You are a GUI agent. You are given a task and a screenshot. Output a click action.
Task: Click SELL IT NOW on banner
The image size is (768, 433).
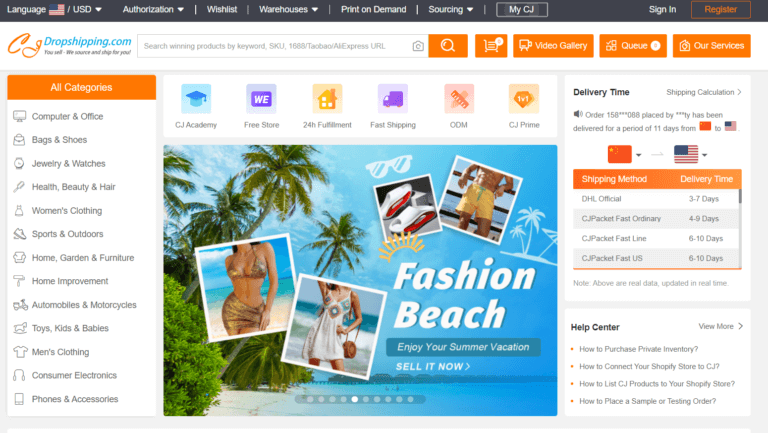pyautogui.click(x=433, y=366)
